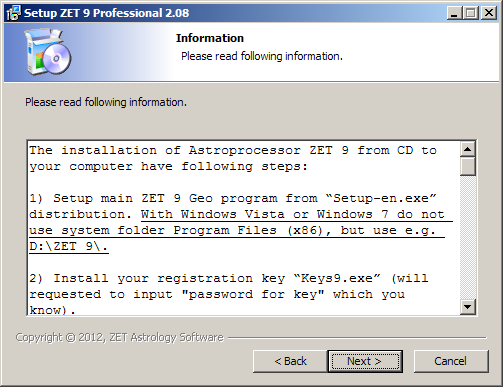Click the scrollbar thumb in the info box
Screen dimensions: 503x387
pos(468,166)
